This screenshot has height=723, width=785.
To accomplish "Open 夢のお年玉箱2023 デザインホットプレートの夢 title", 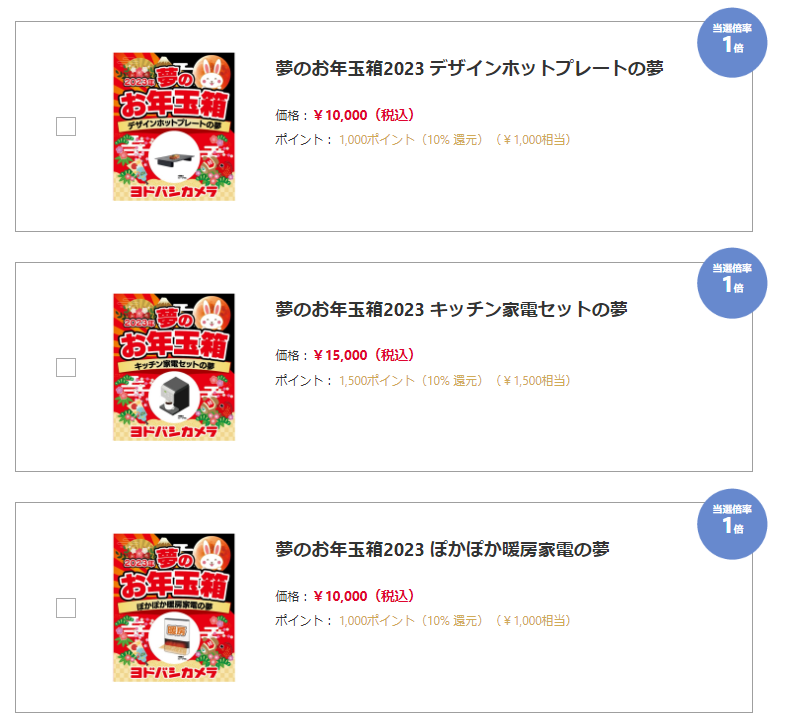I will (x=469, y=68).
